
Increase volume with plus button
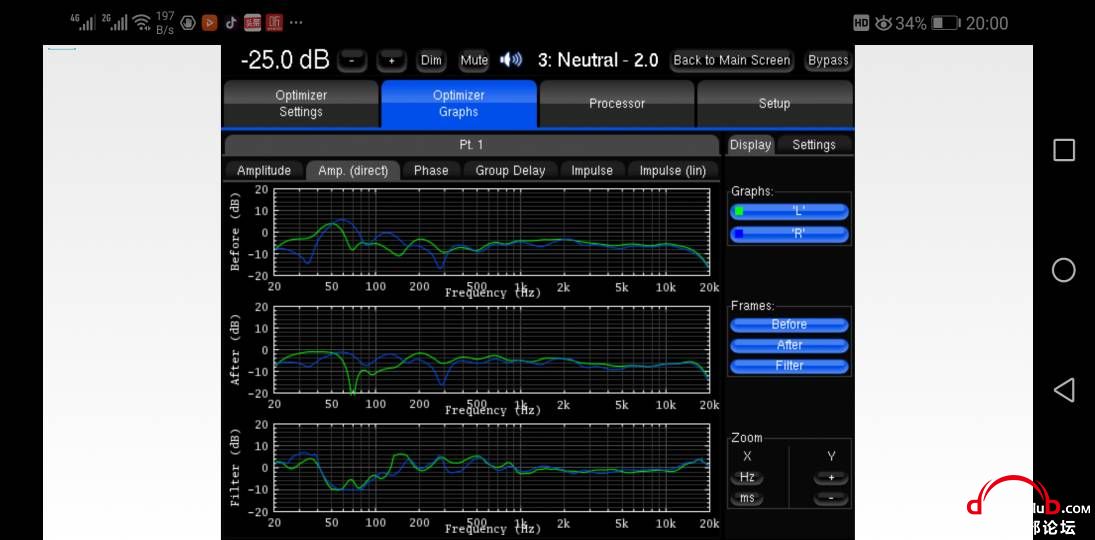tap(391, 61)
